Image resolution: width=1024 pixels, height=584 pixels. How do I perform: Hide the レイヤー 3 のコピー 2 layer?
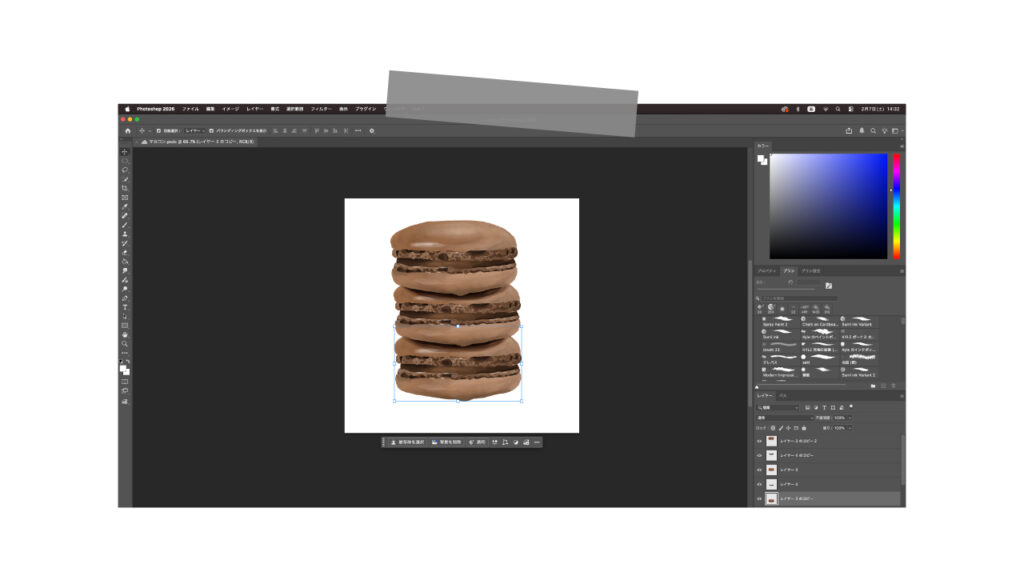point(760,442)
